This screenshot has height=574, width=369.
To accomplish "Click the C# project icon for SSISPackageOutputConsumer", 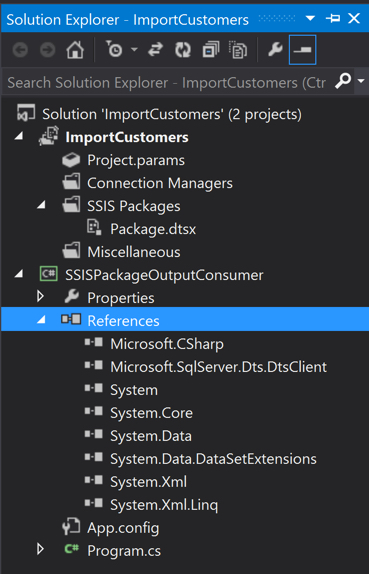I will 48,274.
